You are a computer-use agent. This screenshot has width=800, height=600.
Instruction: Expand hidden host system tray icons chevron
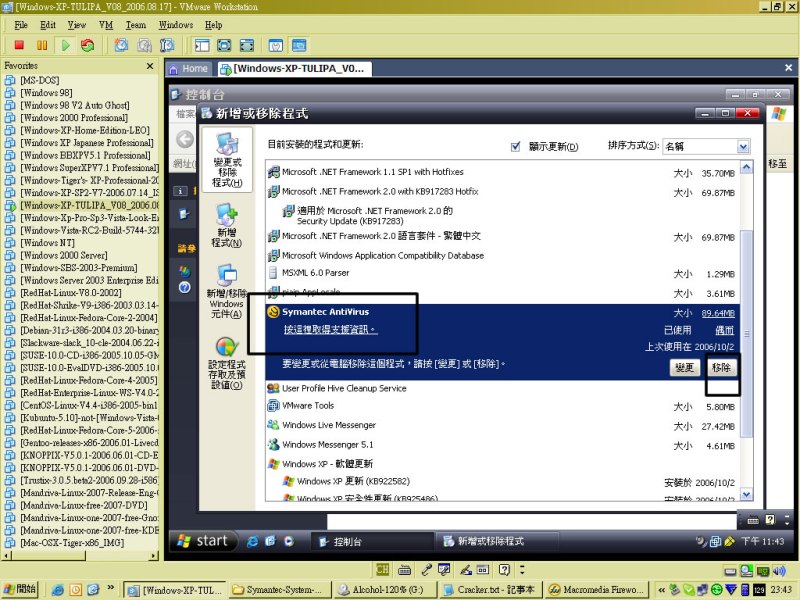(662, 590)
